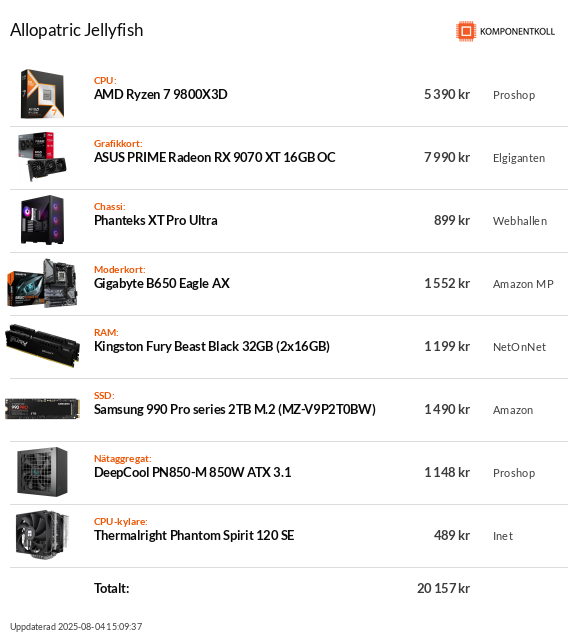Click the Komponentkoll chip logo icon

[466, 31]
